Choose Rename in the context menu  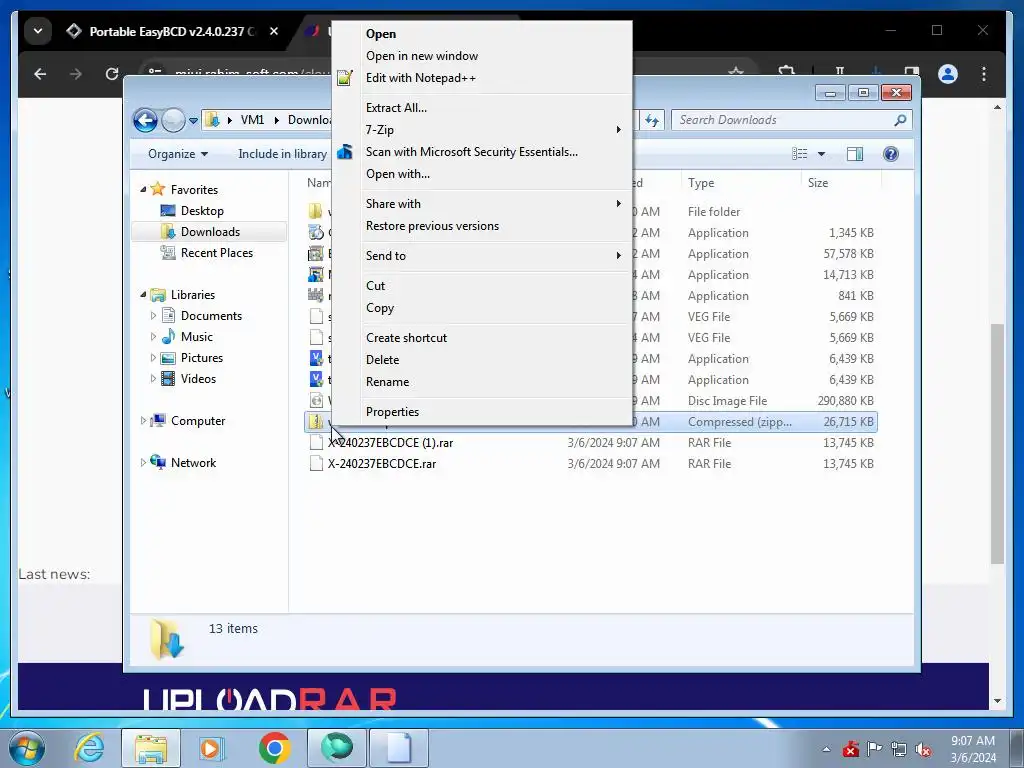click(387, 382)
